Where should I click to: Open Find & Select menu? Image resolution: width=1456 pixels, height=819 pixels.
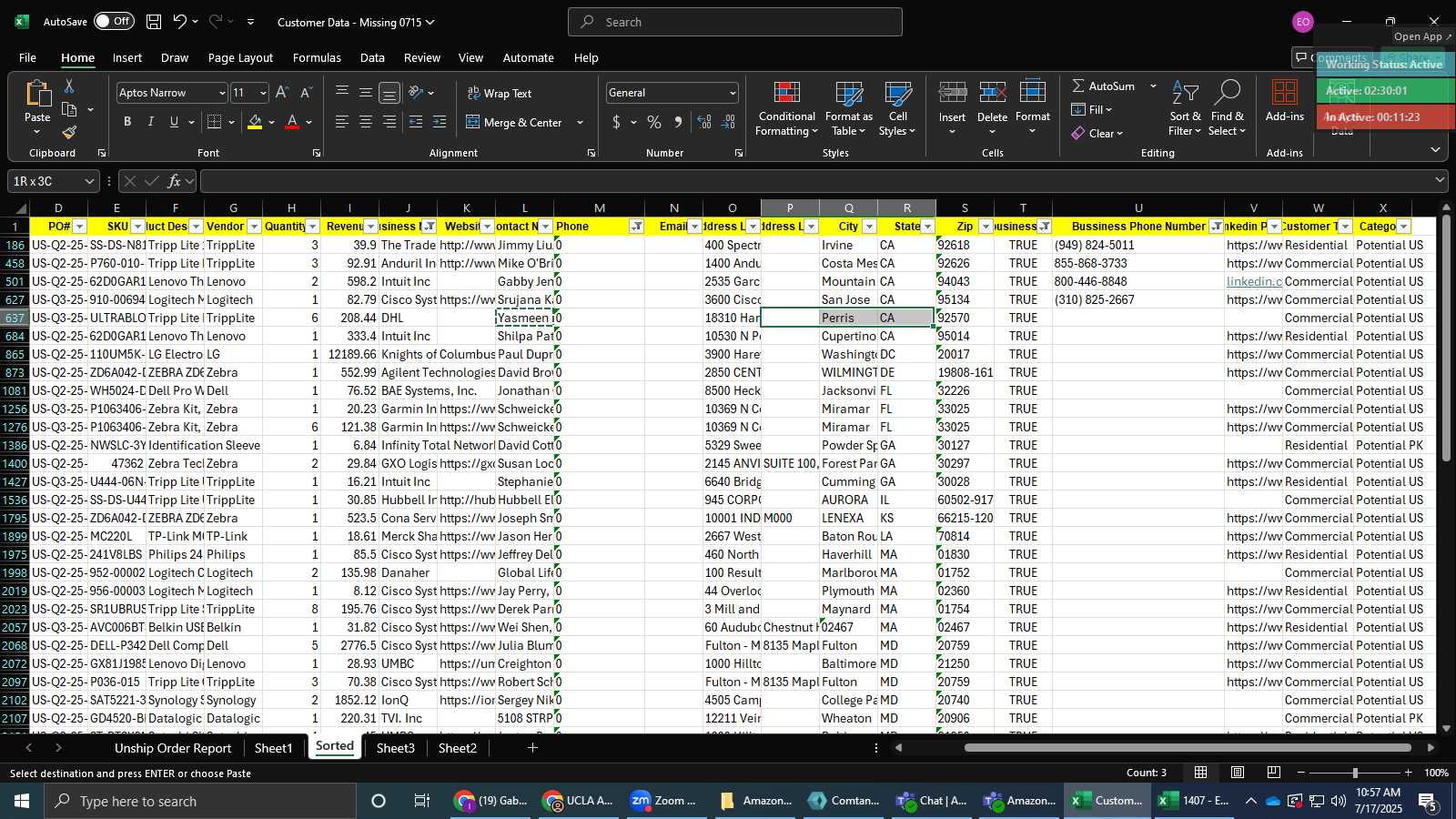(1227, 109)
